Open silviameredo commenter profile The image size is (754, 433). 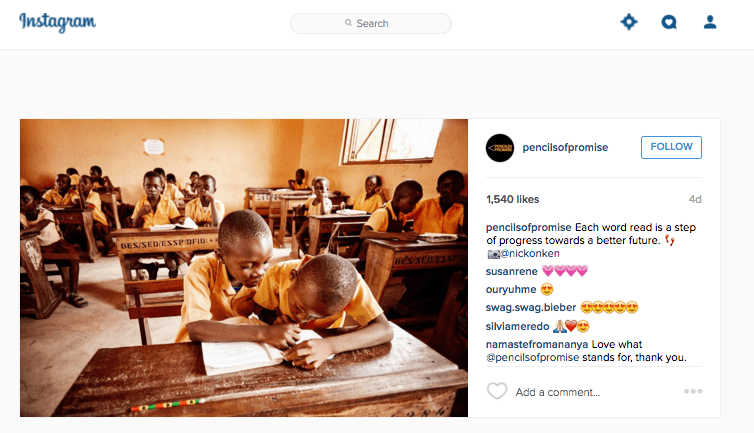point(517,326)
